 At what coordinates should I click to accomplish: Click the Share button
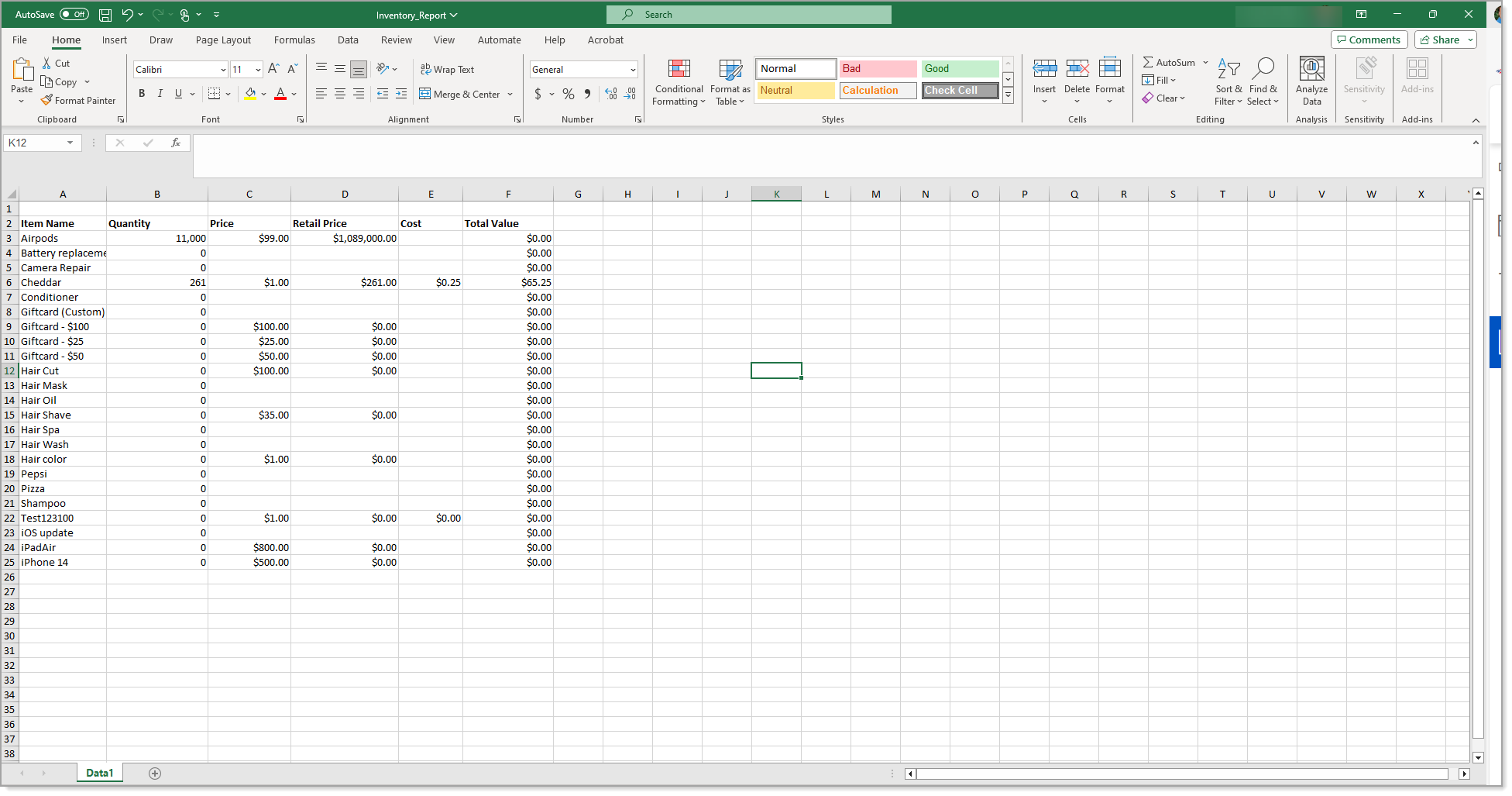pyautogui.click(x=1439, y=40)
